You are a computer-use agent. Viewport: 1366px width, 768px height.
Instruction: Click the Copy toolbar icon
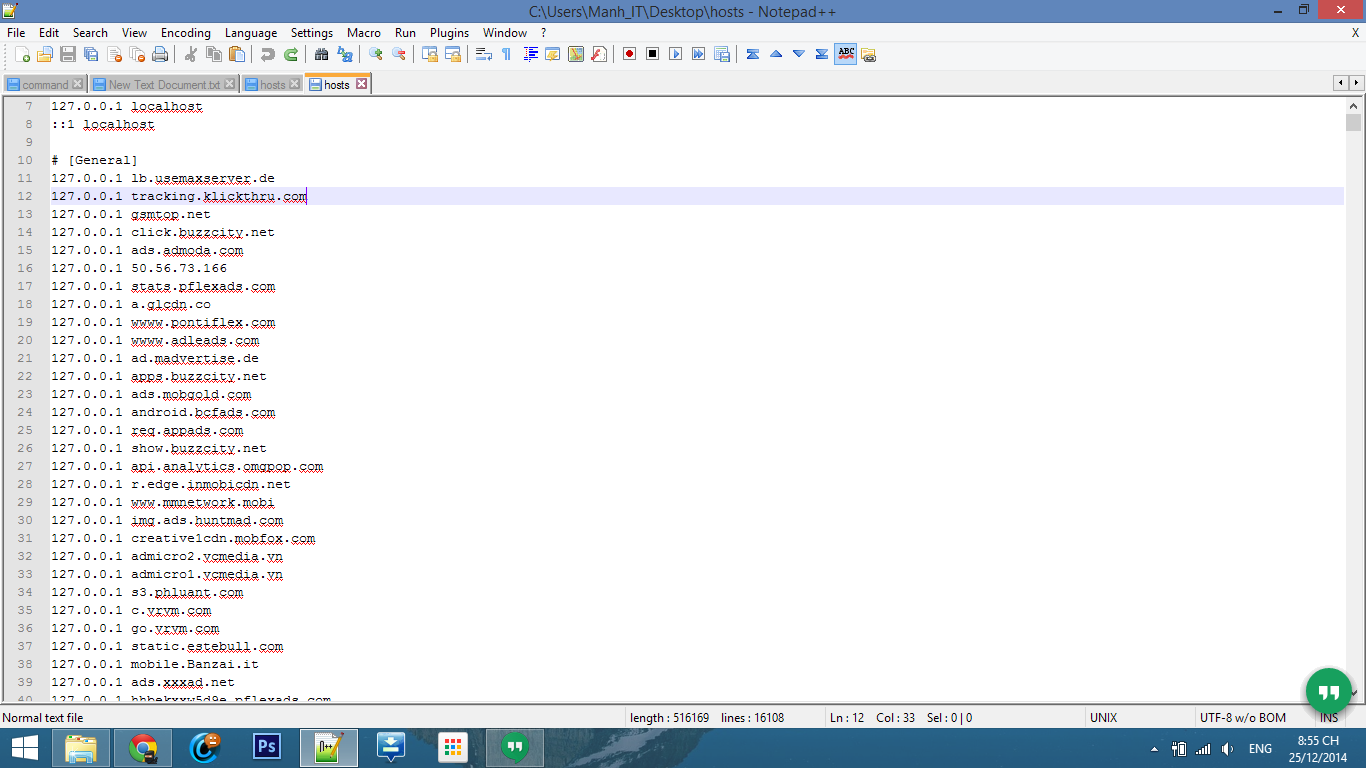click(213, 54)
